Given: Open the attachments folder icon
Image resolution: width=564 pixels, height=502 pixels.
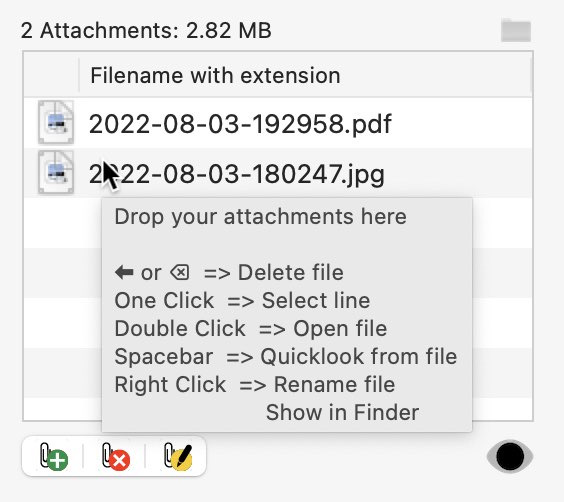Looking at the screenshot, I should click(516, 30).
